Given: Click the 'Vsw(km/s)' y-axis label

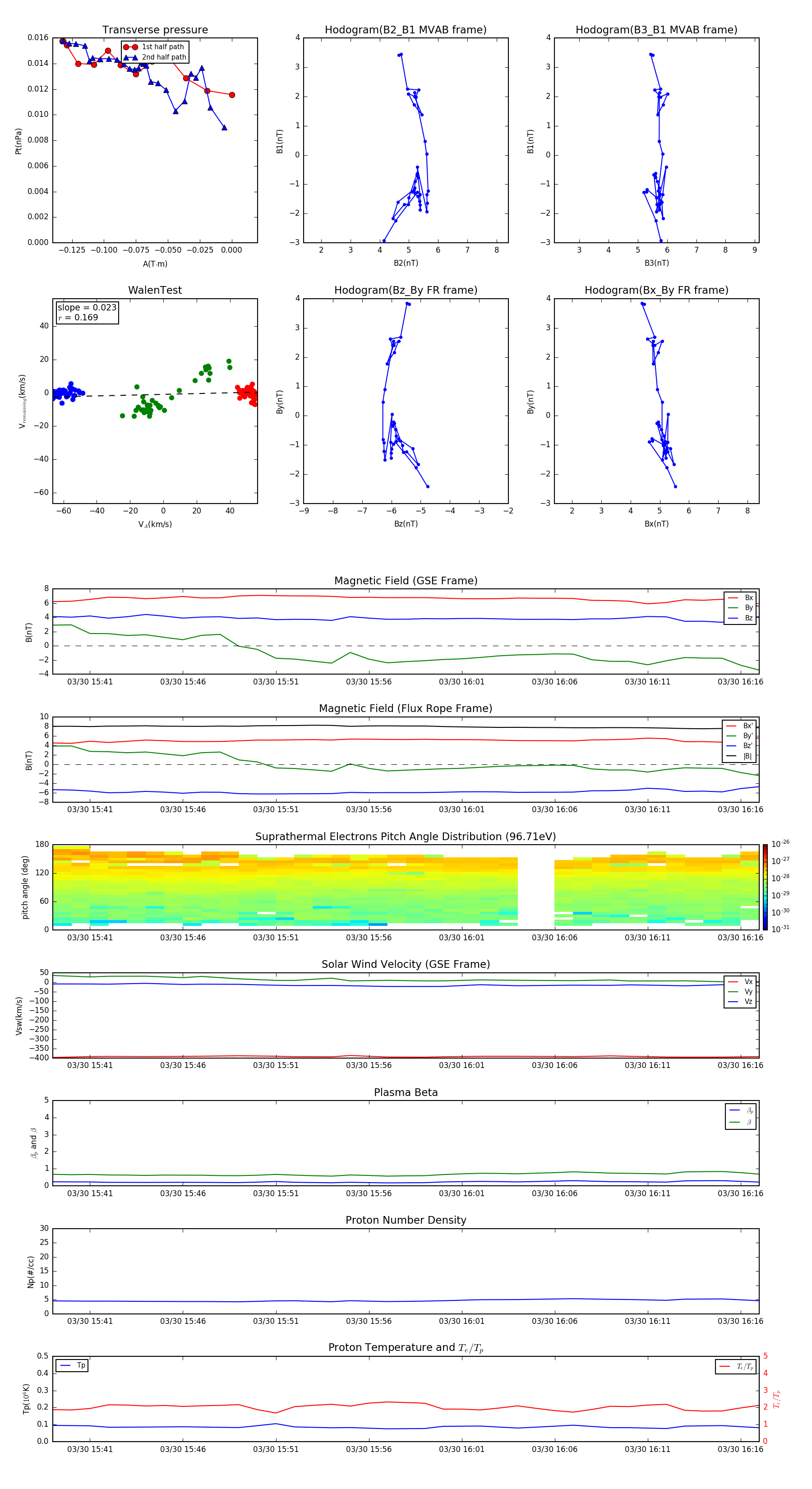Looking at the screenshot, I should [x=18, y=1016].
